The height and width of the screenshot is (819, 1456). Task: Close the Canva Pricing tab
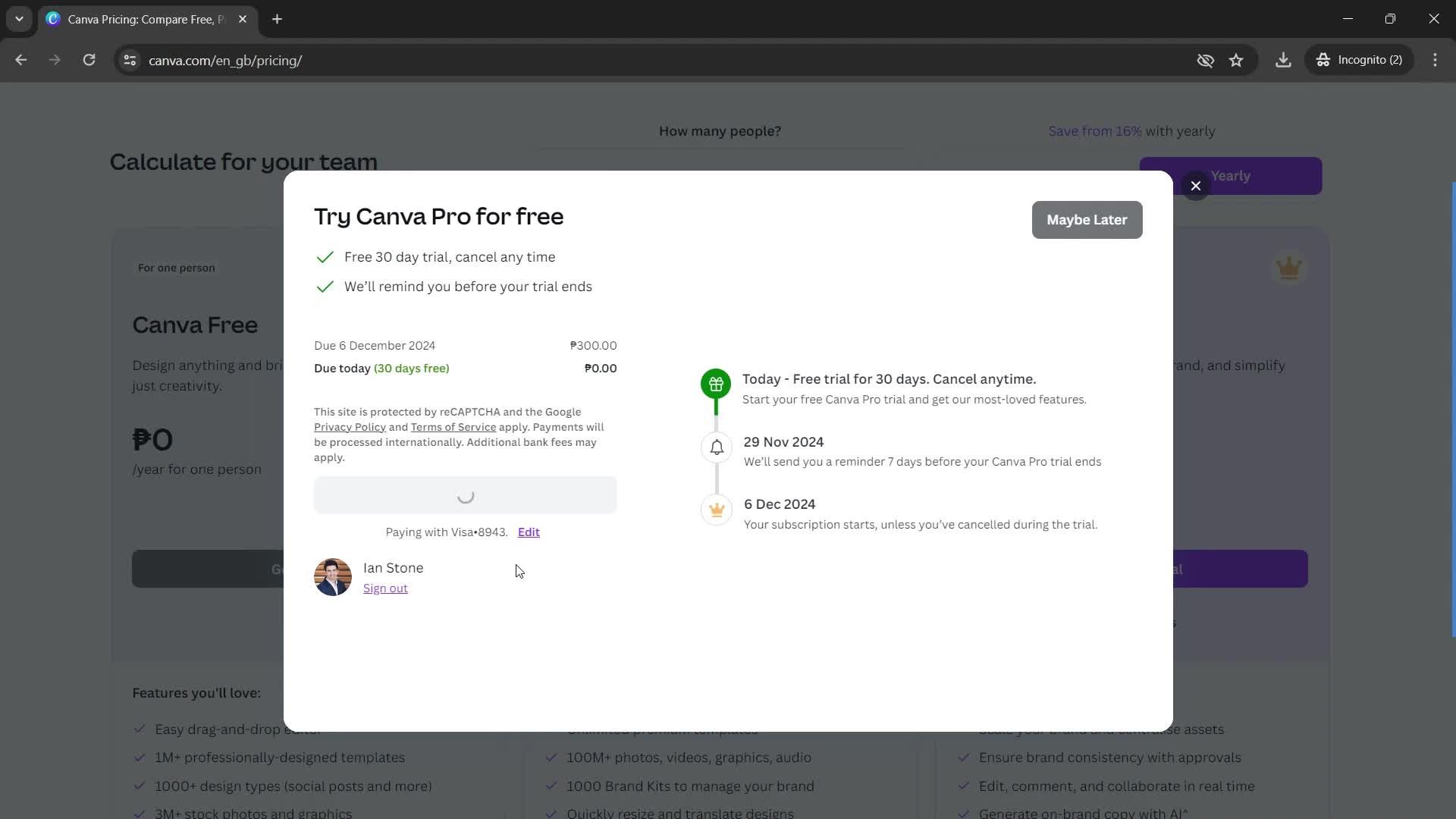click(243, 19)
